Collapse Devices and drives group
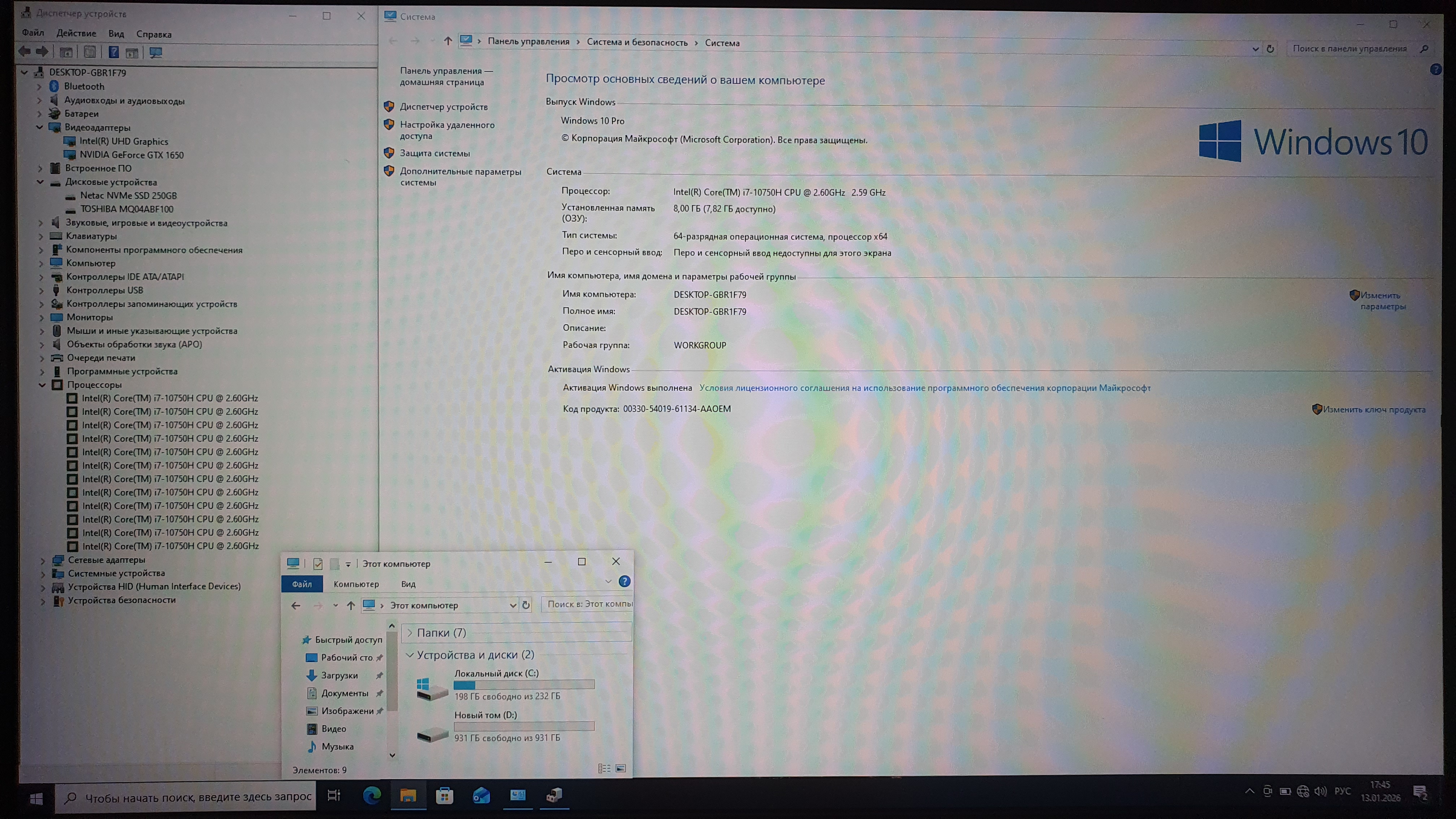1456x819 pixels. [x=410, y=655]
